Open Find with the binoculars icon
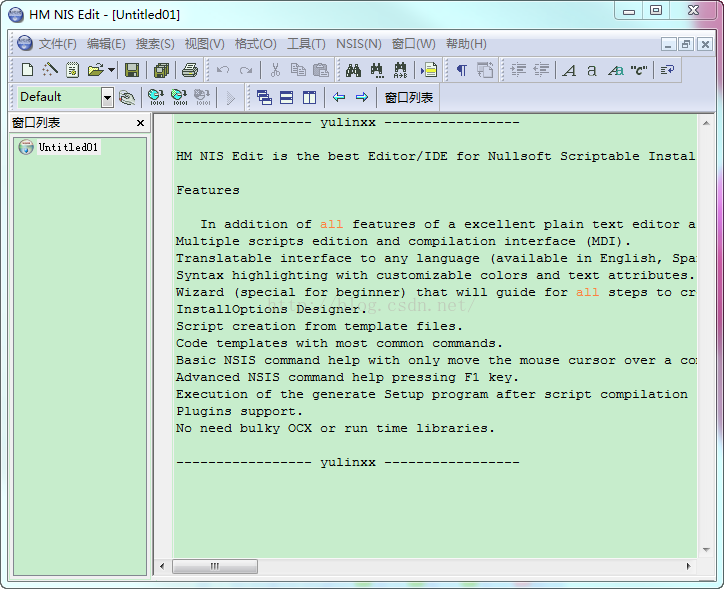This screenshot has width=724, height=589. (353, 70)
